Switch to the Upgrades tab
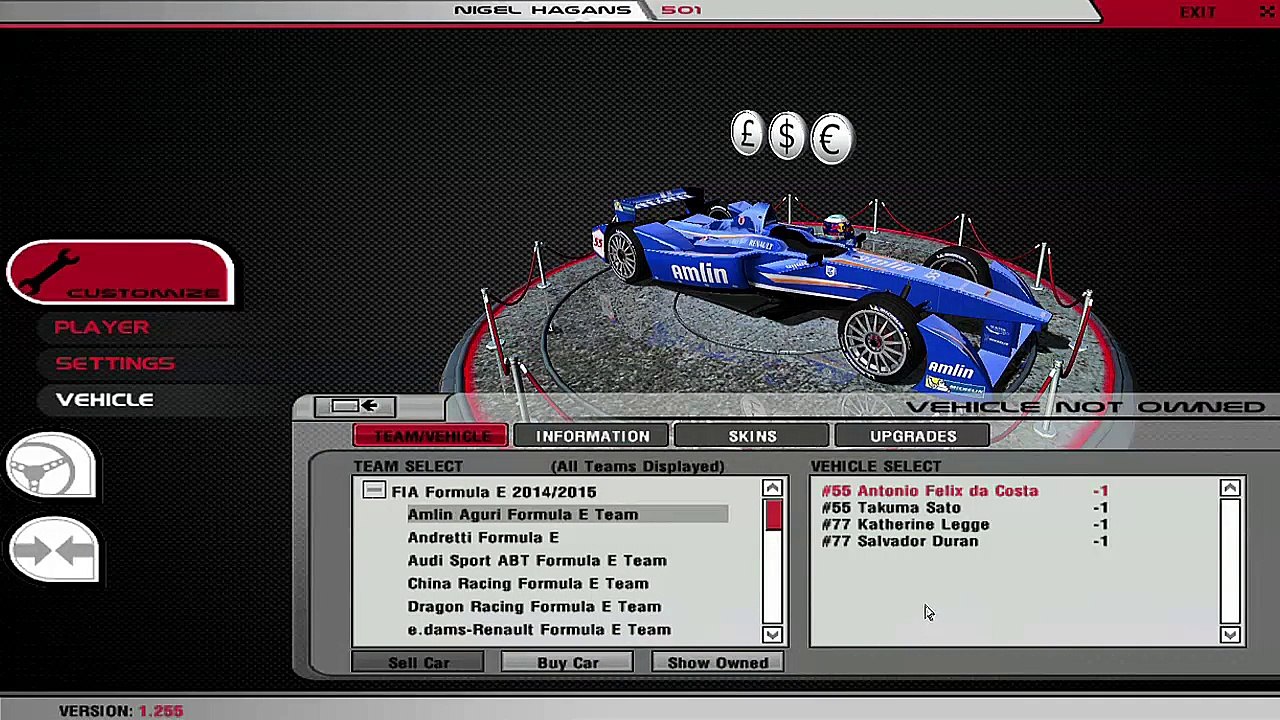Screen dimensions: 1280x720 click(913, 436)
